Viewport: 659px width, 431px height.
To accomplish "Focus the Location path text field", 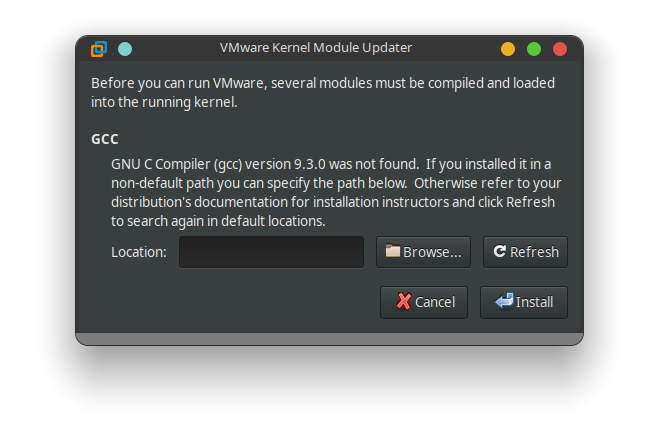I will click(271, 252).
